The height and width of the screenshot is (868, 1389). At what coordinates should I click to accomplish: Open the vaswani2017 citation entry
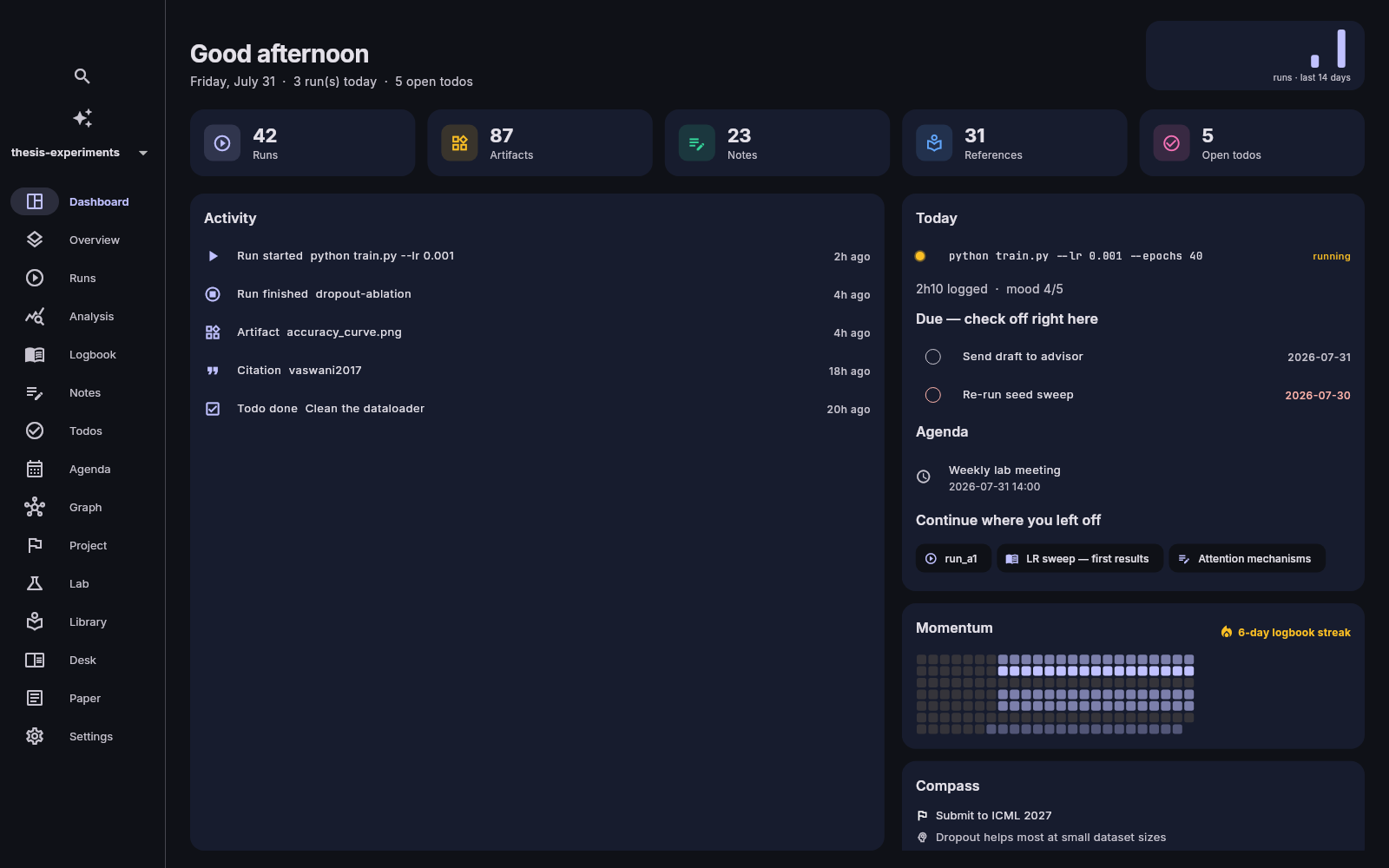tap(537, 371)
